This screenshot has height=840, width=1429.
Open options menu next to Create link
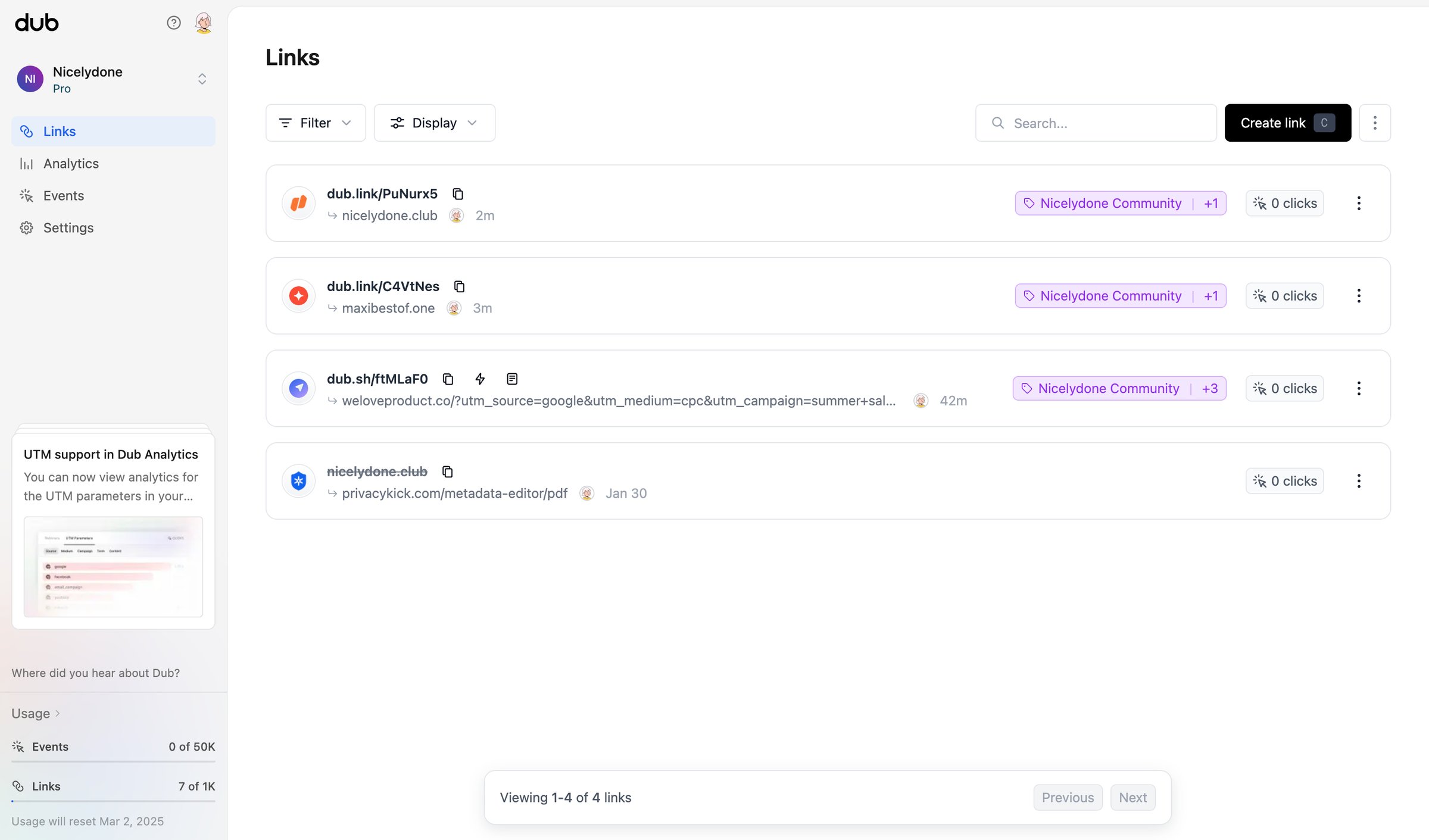pos(1375,123)
